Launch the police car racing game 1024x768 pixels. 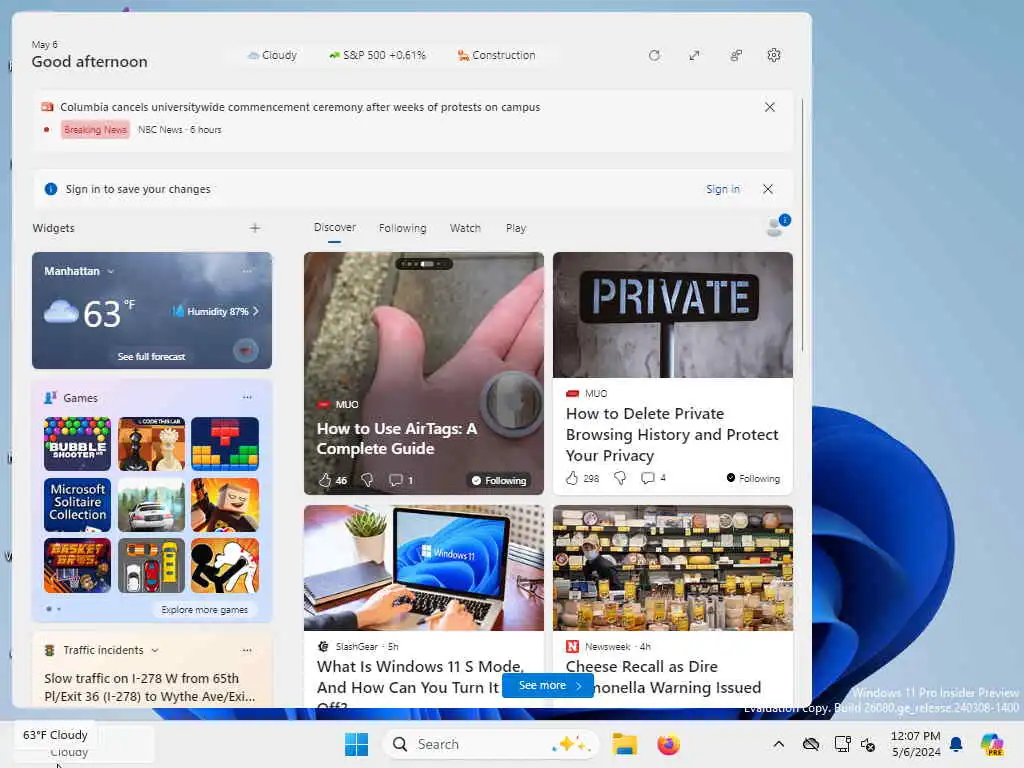click(152, 505)
